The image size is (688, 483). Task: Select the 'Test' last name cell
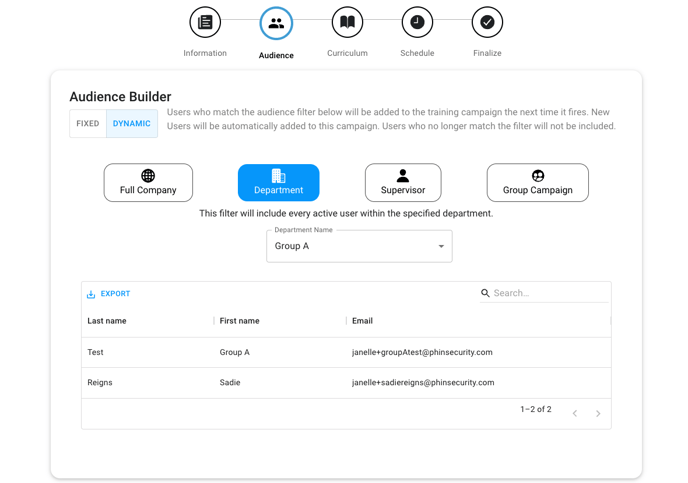pyautogui.click(x=95, y=352)
